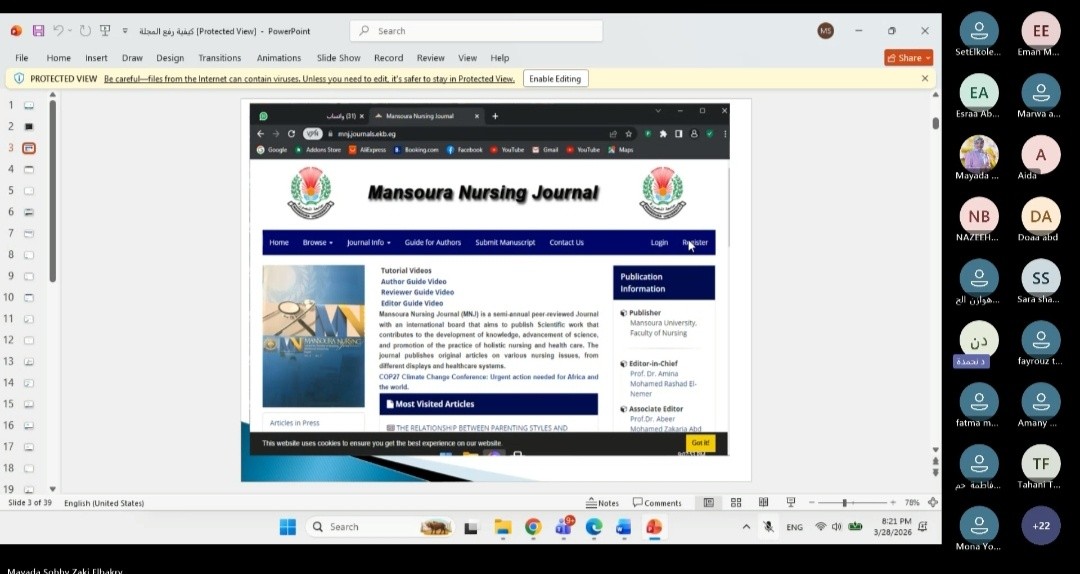This screenshot has height=574, width=1080.
Task: Click the zoom slider handle
Action: 845,503
